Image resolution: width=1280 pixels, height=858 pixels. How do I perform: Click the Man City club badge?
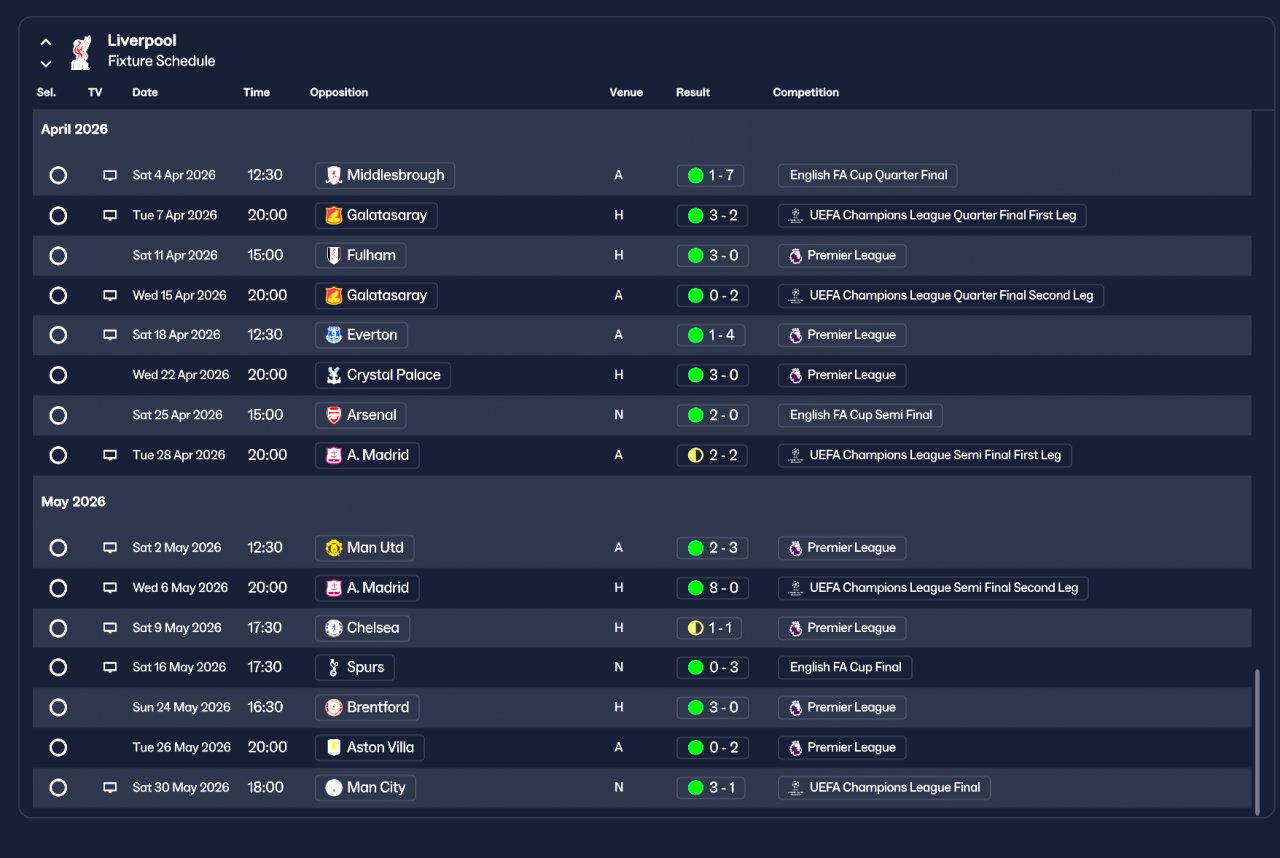334,787
